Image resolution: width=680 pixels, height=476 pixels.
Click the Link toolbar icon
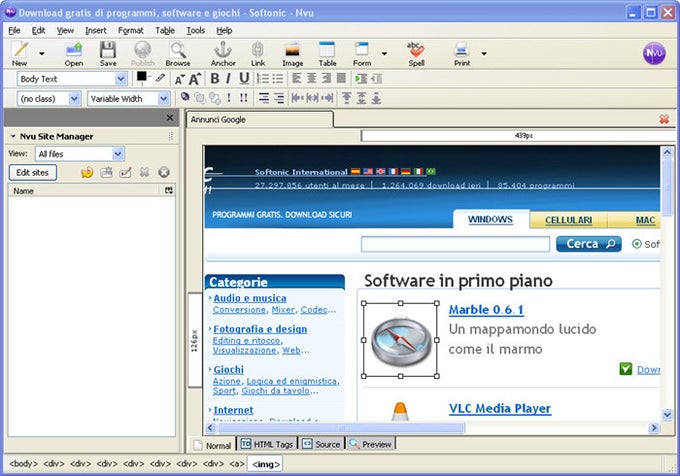pyautogui.click(x=258, y=54)
